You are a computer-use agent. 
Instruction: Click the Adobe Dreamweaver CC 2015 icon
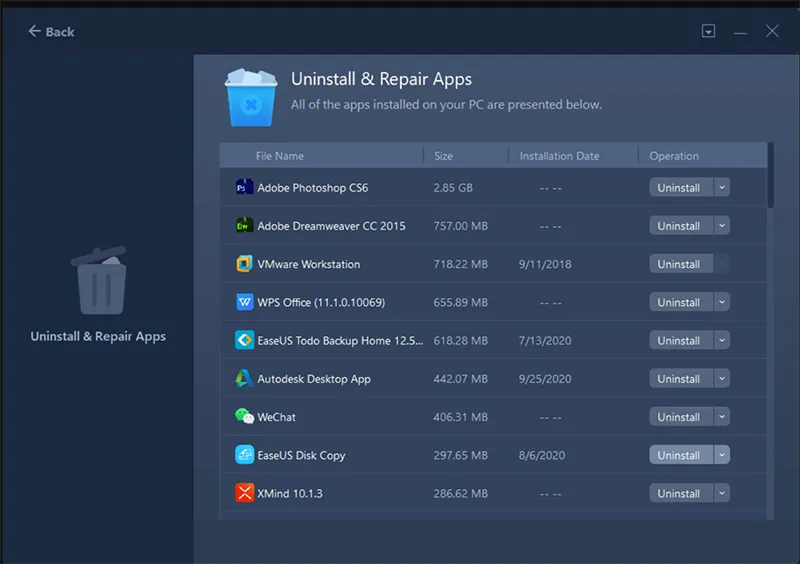point(244,226)
